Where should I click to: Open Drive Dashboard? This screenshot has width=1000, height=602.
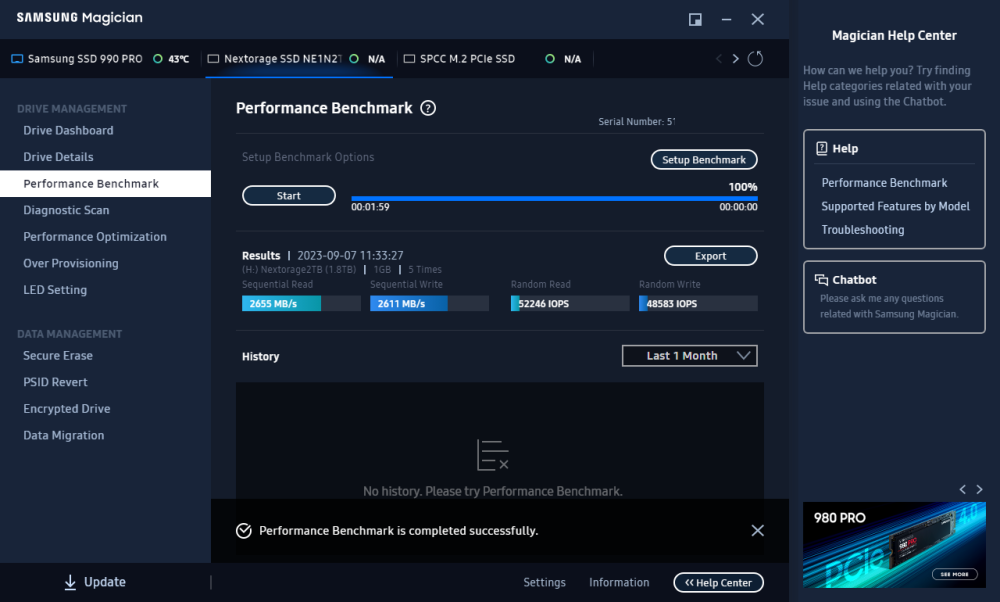point(68,130)
